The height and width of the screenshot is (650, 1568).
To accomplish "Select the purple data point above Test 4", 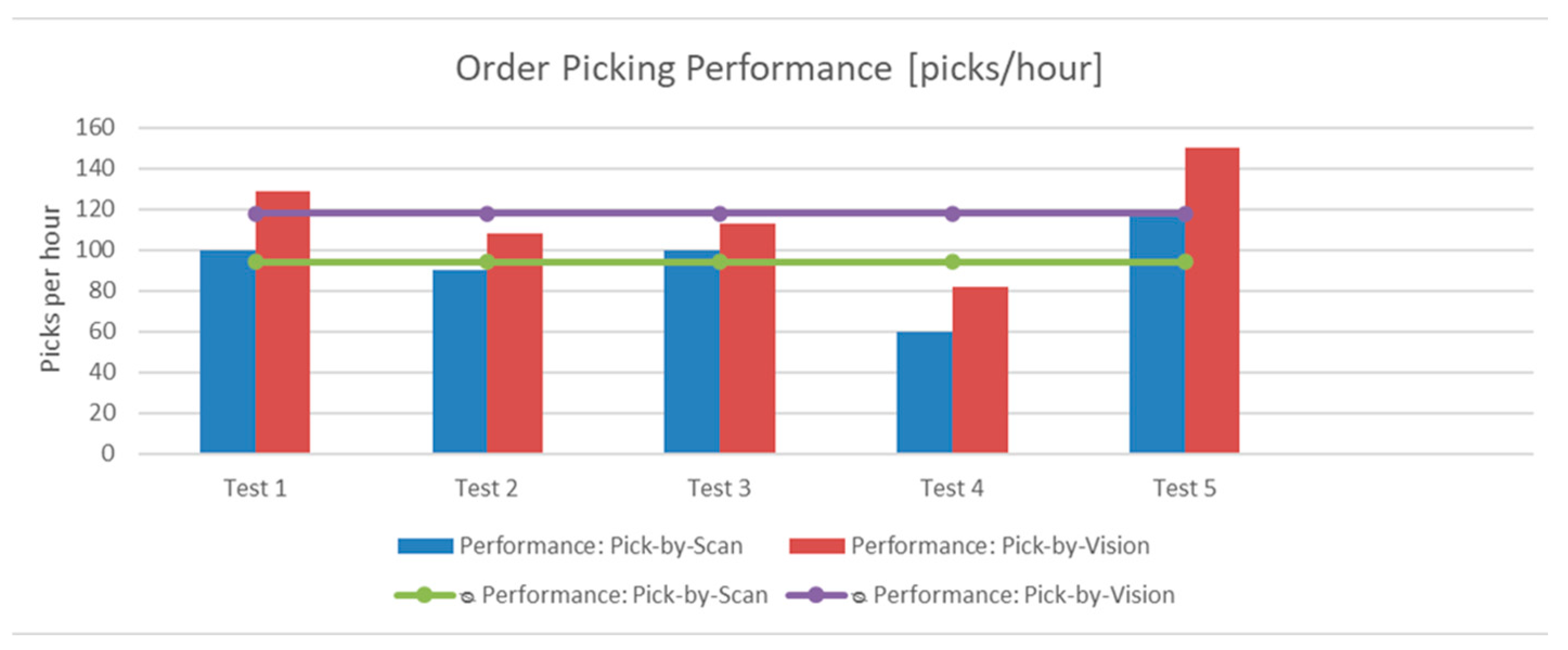I will [953, 213].
